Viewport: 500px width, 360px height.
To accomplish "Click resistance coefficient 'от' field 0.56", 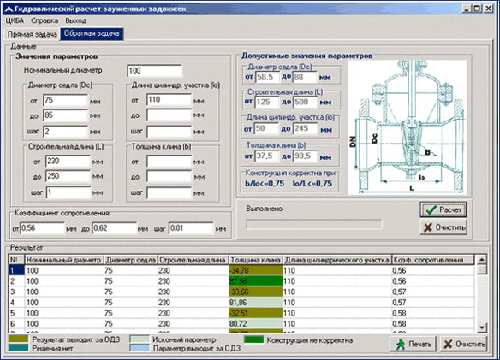I will point(42,228).
